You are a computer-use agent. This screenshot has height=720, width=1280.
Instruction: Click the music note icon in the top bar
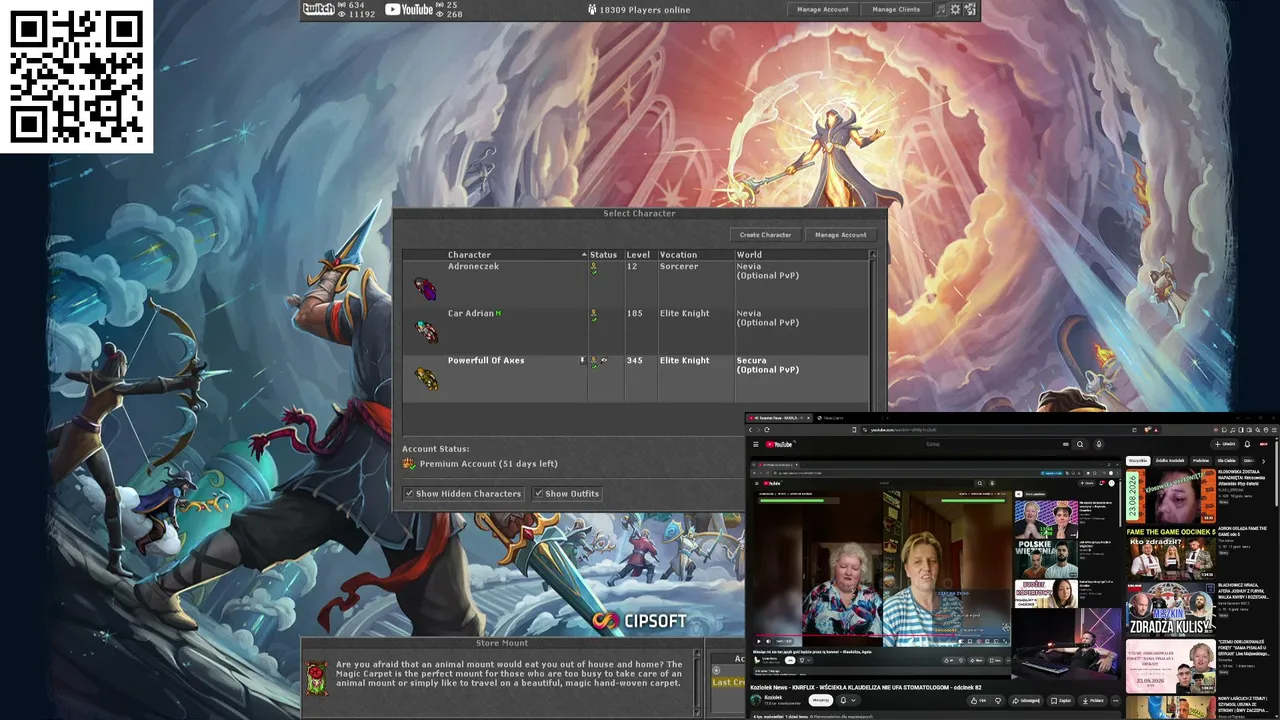940,10
